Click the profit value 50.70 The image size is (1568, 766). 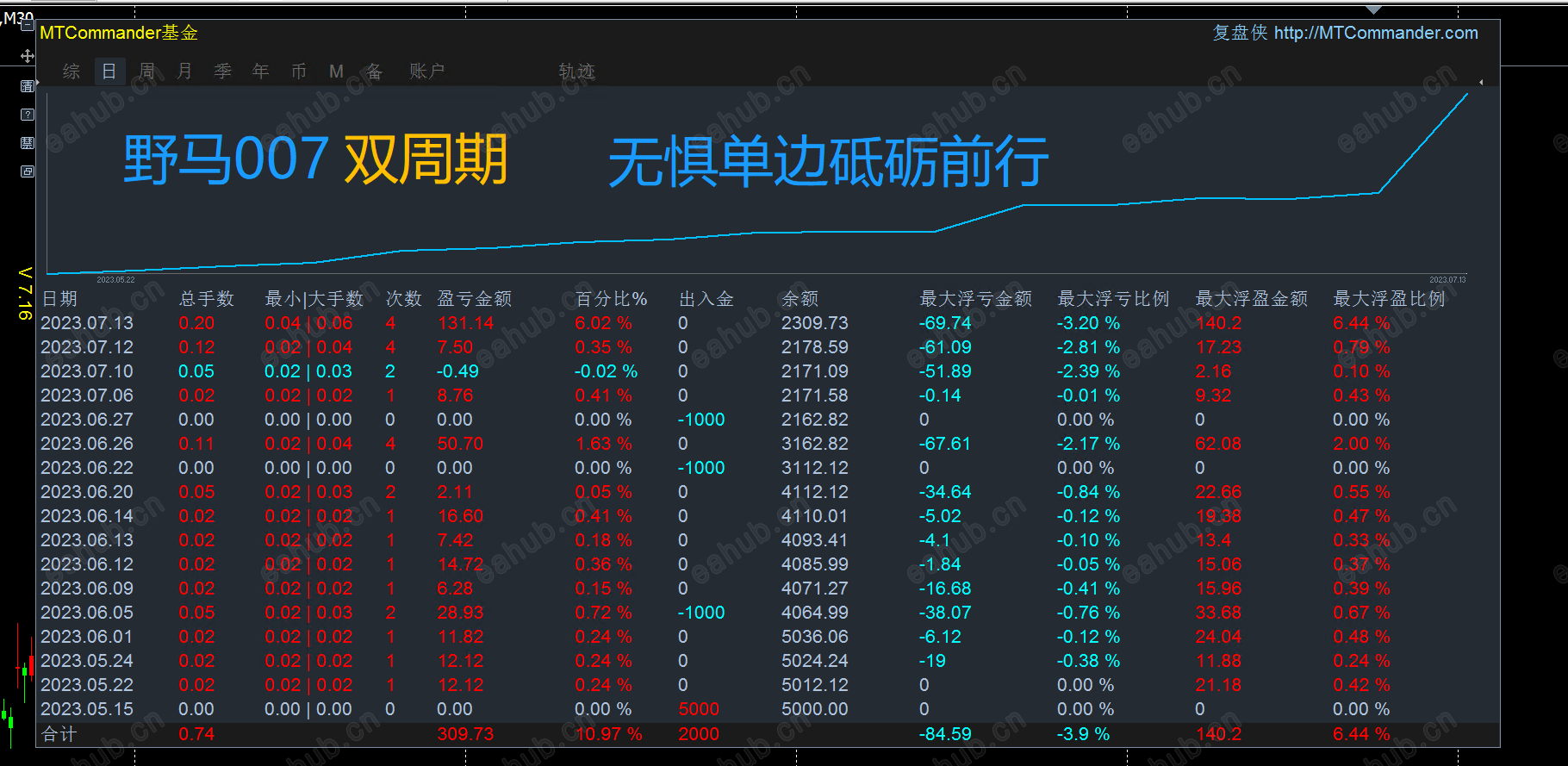pos(460,444)
